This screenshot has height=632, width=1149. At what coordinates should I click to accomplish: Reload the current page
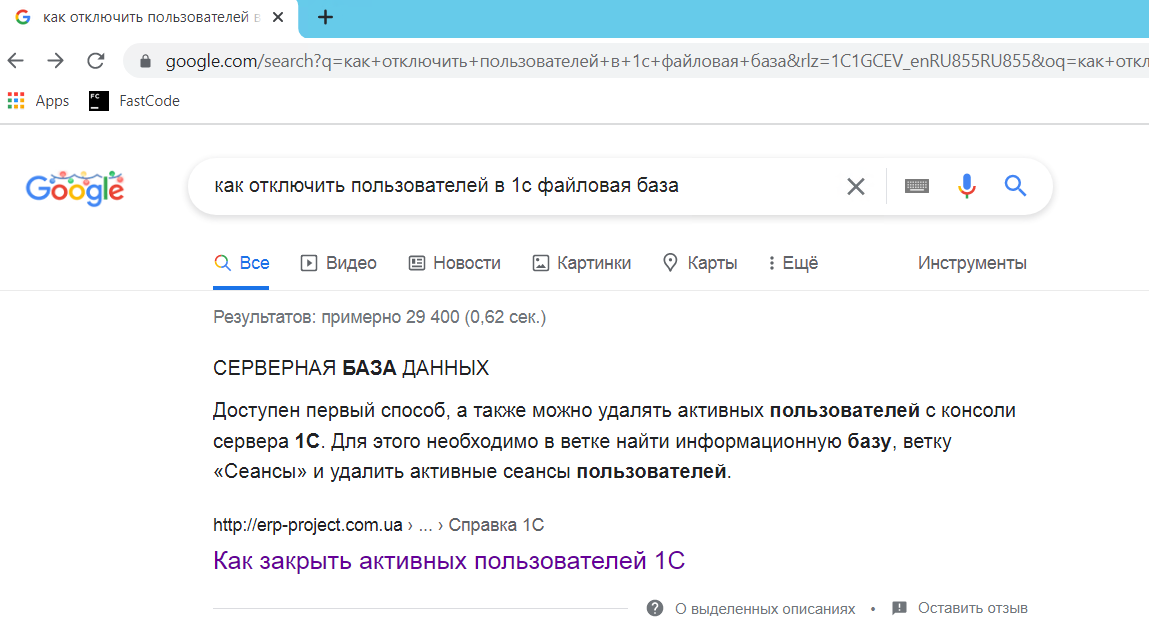(95, 61)
